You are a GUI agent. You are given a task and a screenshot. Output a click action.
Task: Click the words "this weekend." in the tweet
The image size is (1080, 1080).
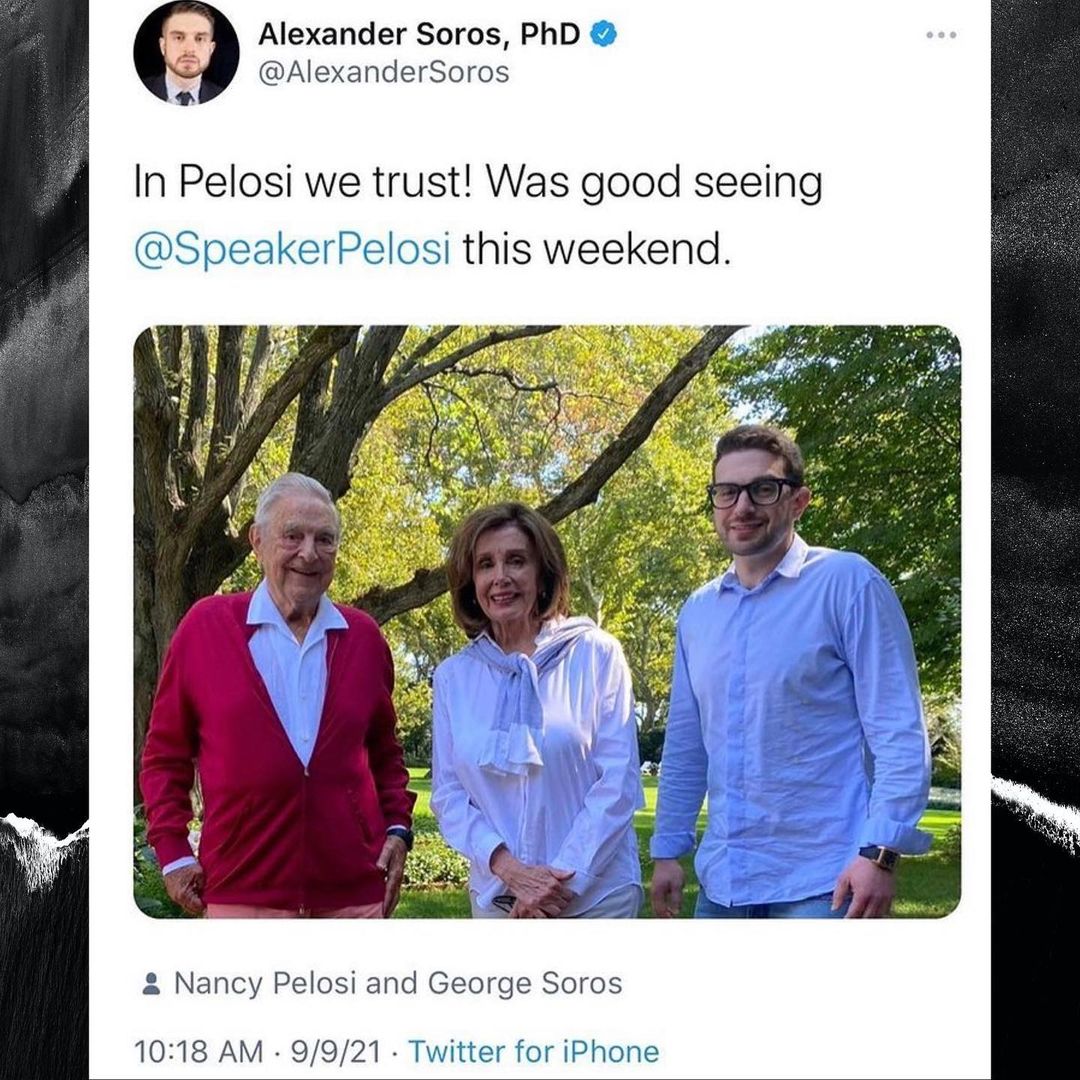tap(596, 249)
